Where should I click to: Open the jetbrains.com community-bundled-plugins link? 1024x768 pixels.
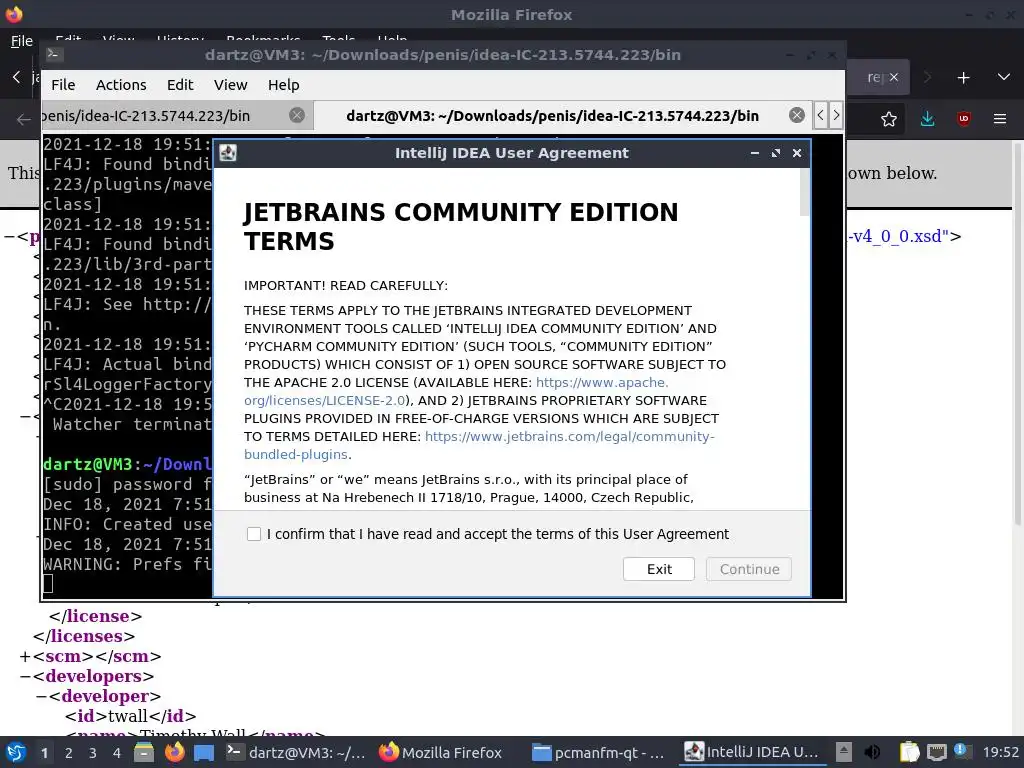(479, 445)
